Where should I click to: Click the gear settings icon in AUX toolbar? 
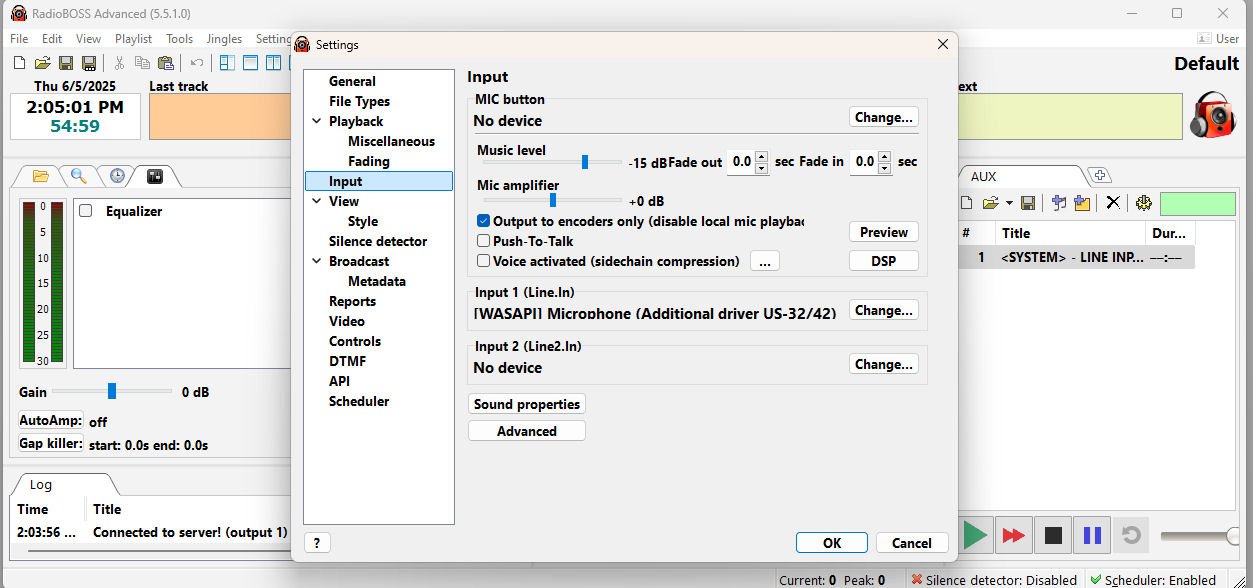click(x=1144, y=203)
